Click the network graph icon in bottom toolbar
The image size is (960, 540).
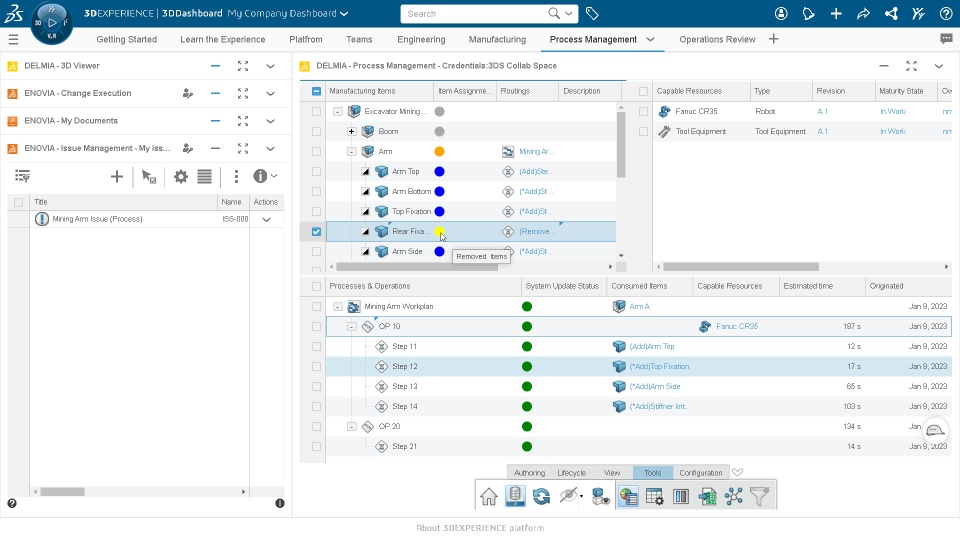click(733, 496)
